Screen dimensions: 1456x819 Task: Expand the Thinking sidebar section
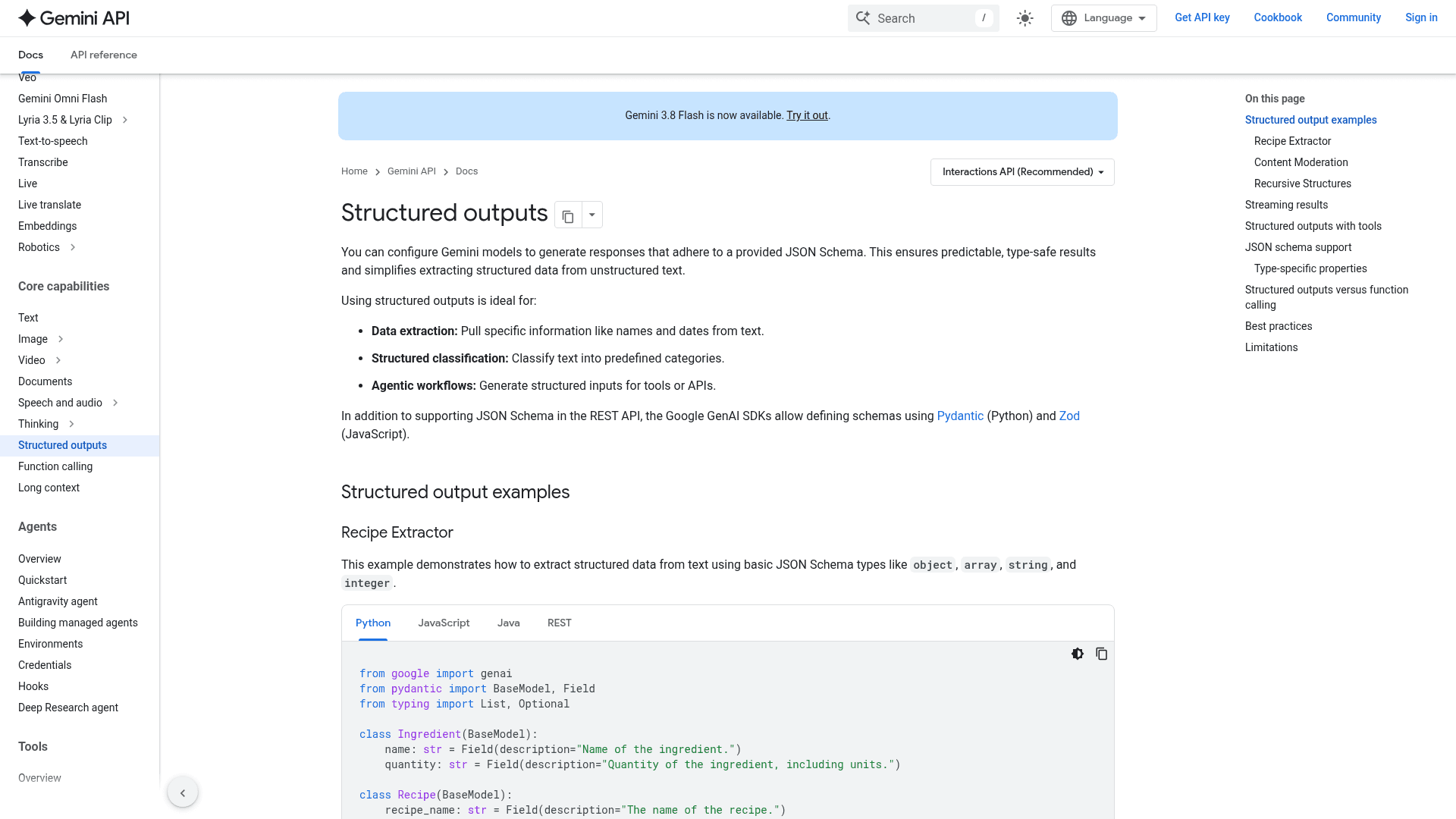pos(71,424)
